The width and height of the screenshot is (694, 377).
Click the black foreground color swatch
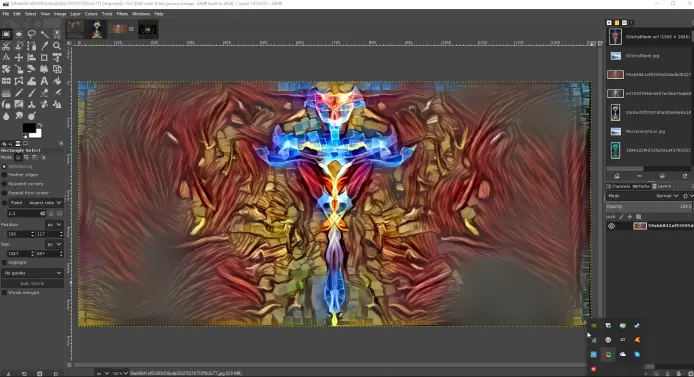[29, 128]
